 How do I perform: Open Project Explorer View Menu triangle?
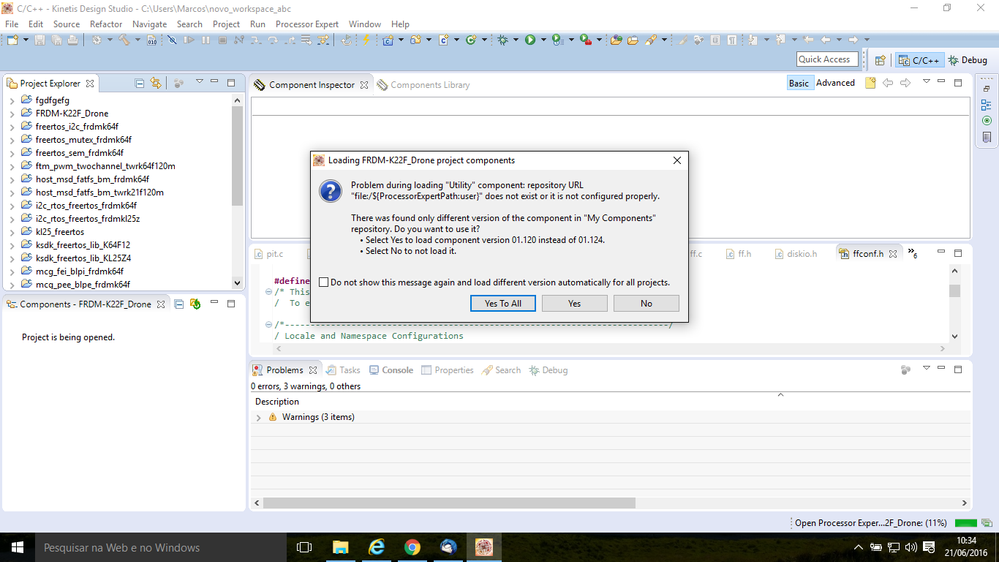point(199,82)
